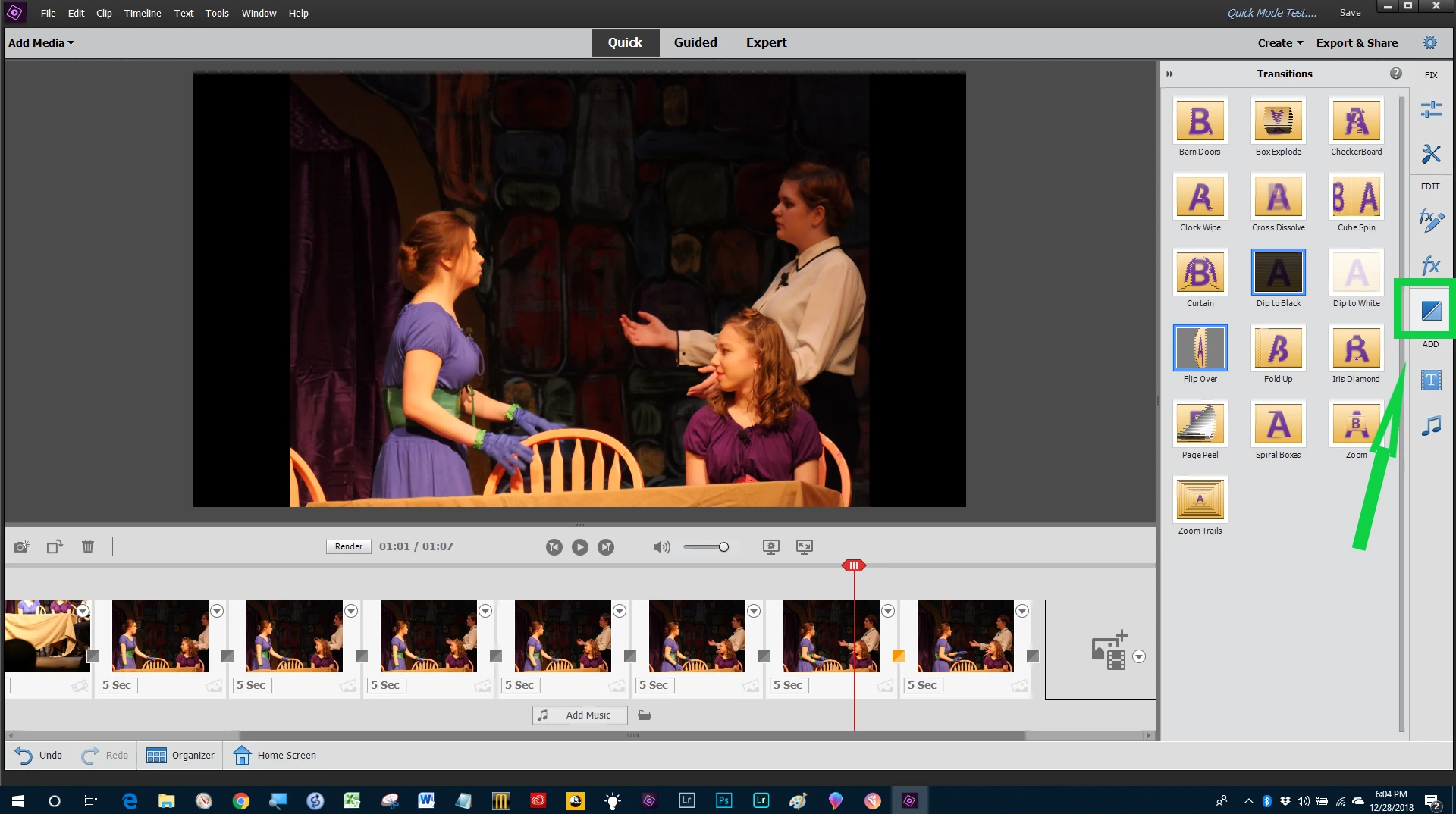Open the Timeline menu

(143, 13)
